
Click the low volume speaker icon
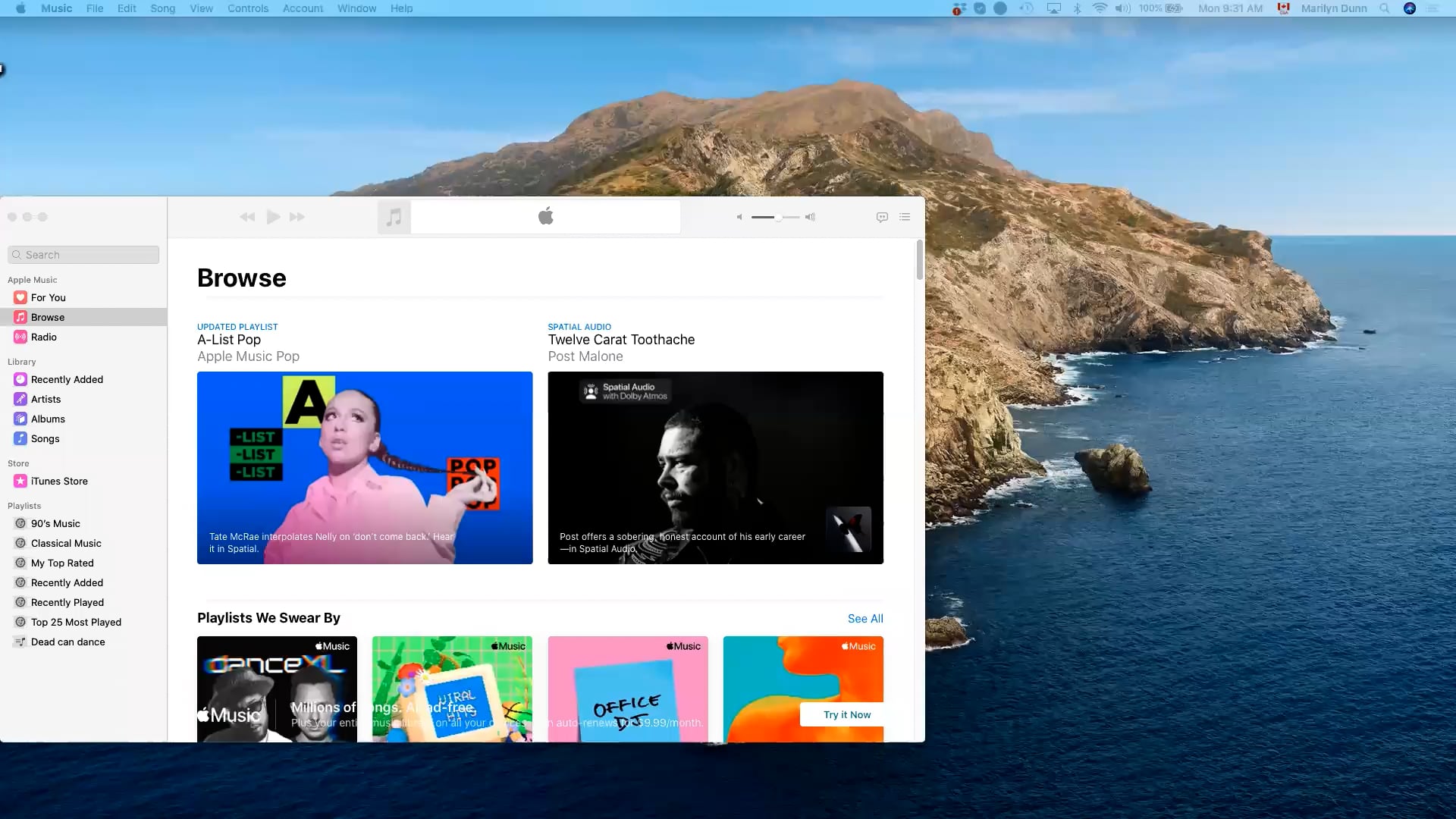coord(739,217)
